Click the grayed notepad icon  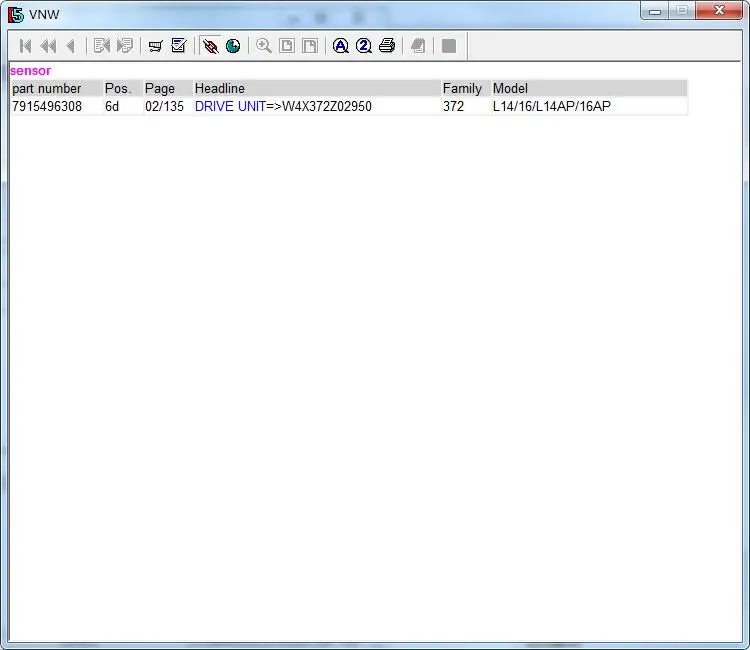point(418,46)
